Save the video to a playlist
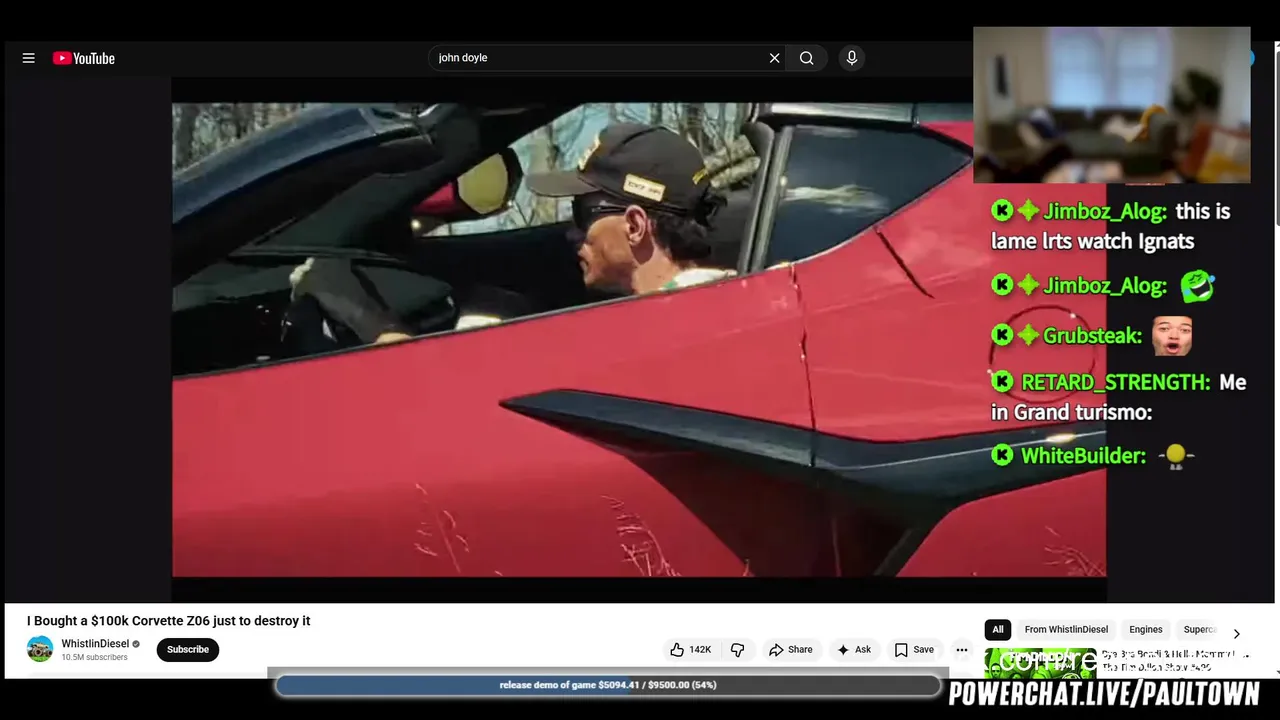Screen dimensions: 1280x720 point(914,650)
